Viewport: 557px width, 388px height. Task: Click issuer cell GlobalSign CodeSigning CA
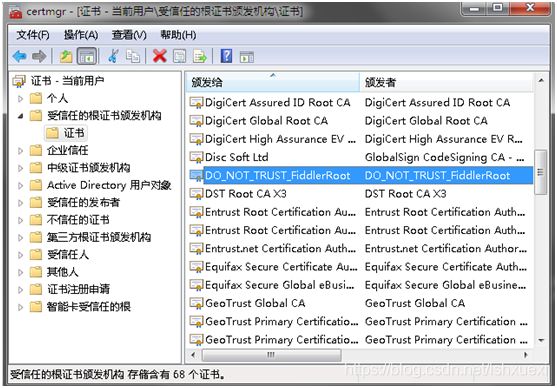click(445, 157)
